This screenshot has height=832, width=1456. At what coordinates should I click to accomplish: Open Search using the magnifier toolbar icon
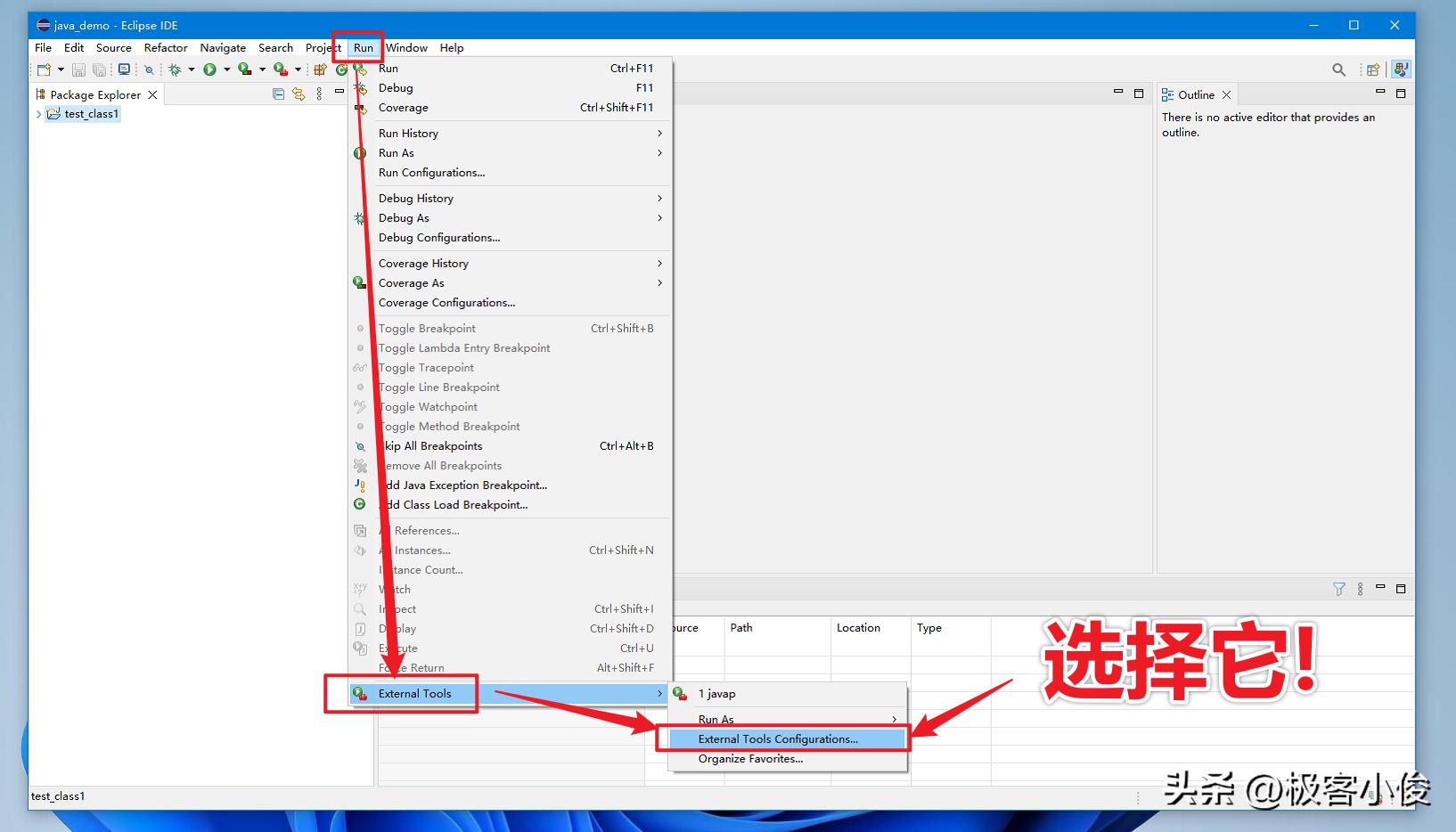tap(1339, 69)
